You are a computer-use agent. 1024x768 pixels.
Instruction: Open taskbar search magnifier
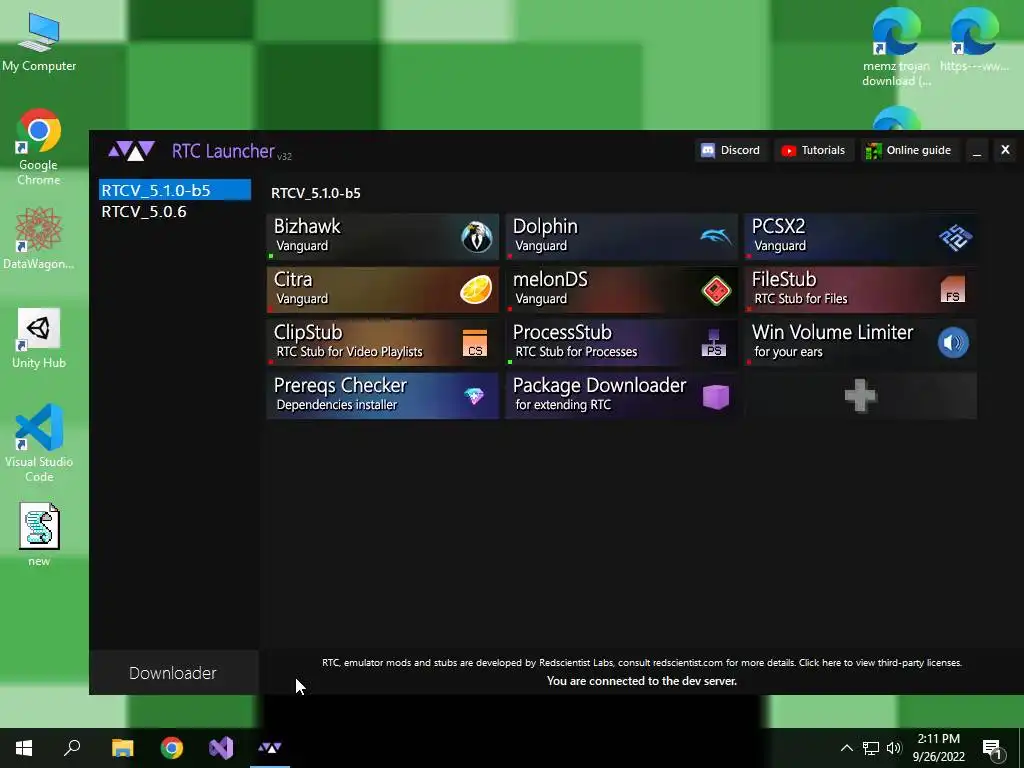coord(72,748)
